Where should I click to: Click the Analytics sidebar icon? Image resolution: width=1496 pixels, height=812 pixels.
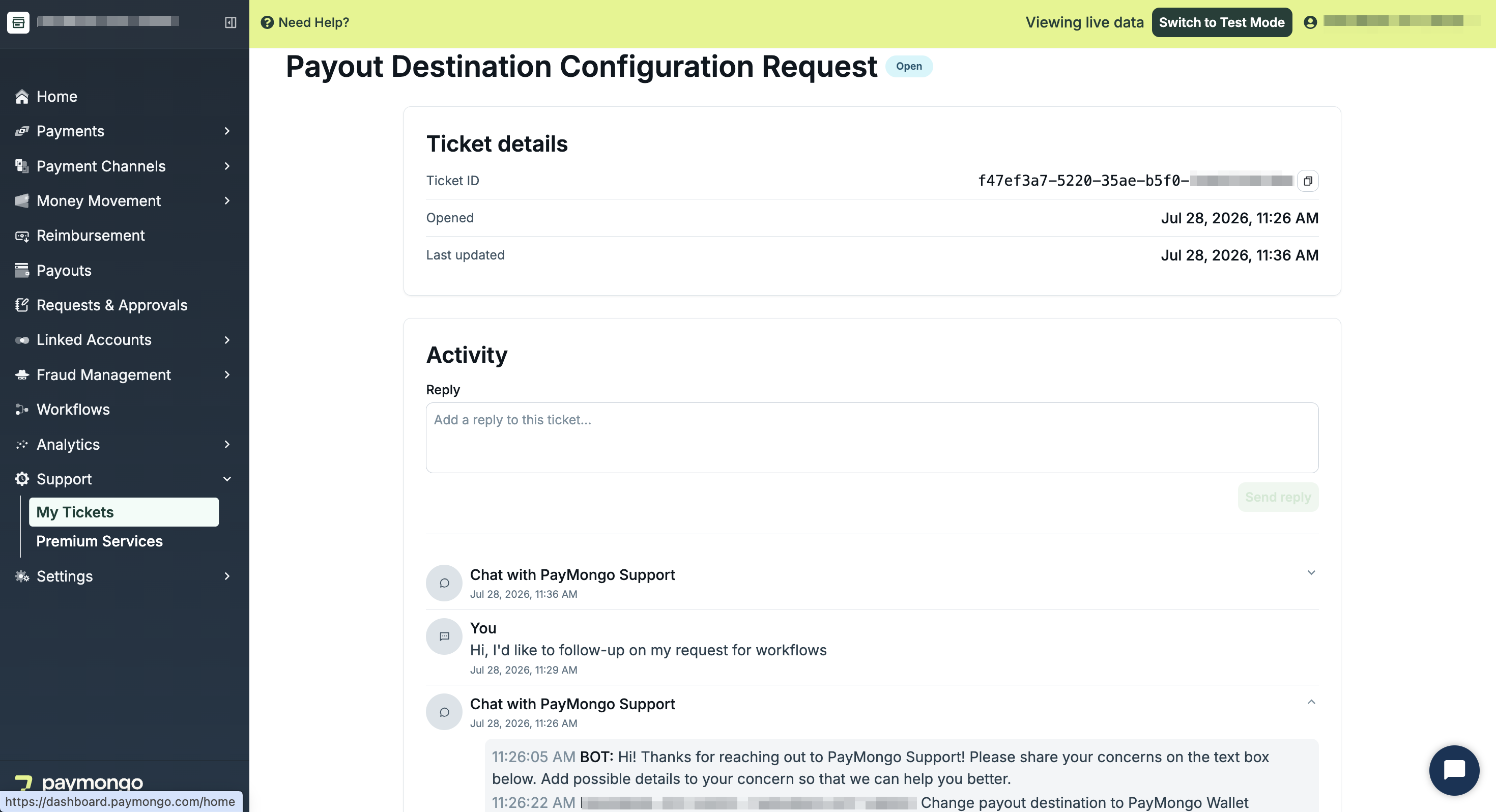tap(22, 444)
